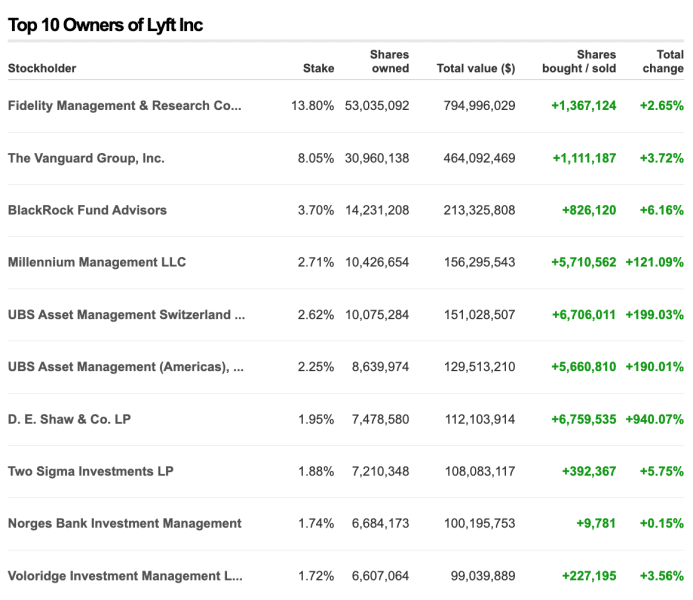Screen dimensions: 693x600
Task: Click shares bought figure +1,367,124
Action: (583, 106)
